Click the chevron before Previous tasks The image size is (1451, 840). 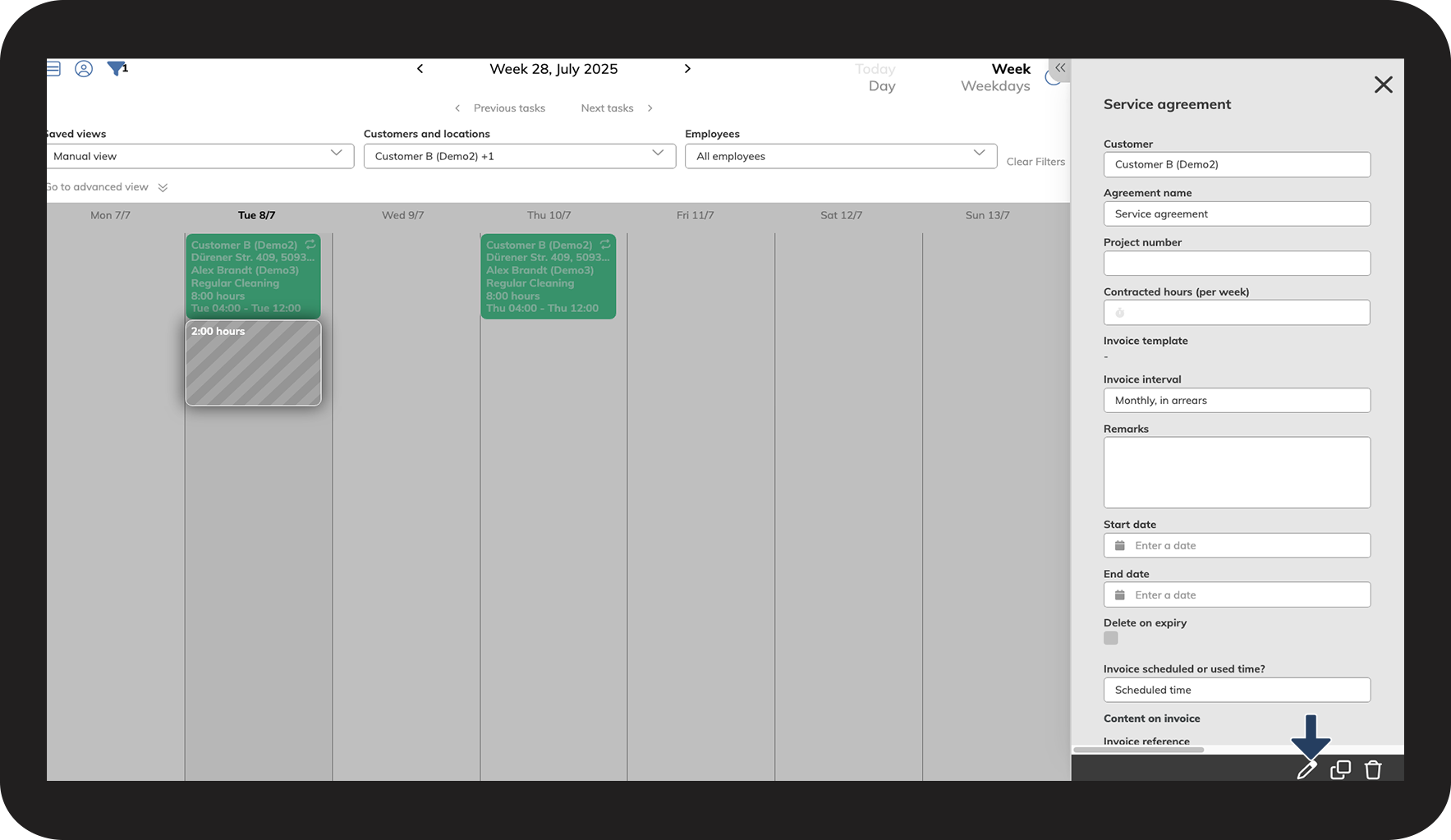pyautogui.click(x=457, y=108)
